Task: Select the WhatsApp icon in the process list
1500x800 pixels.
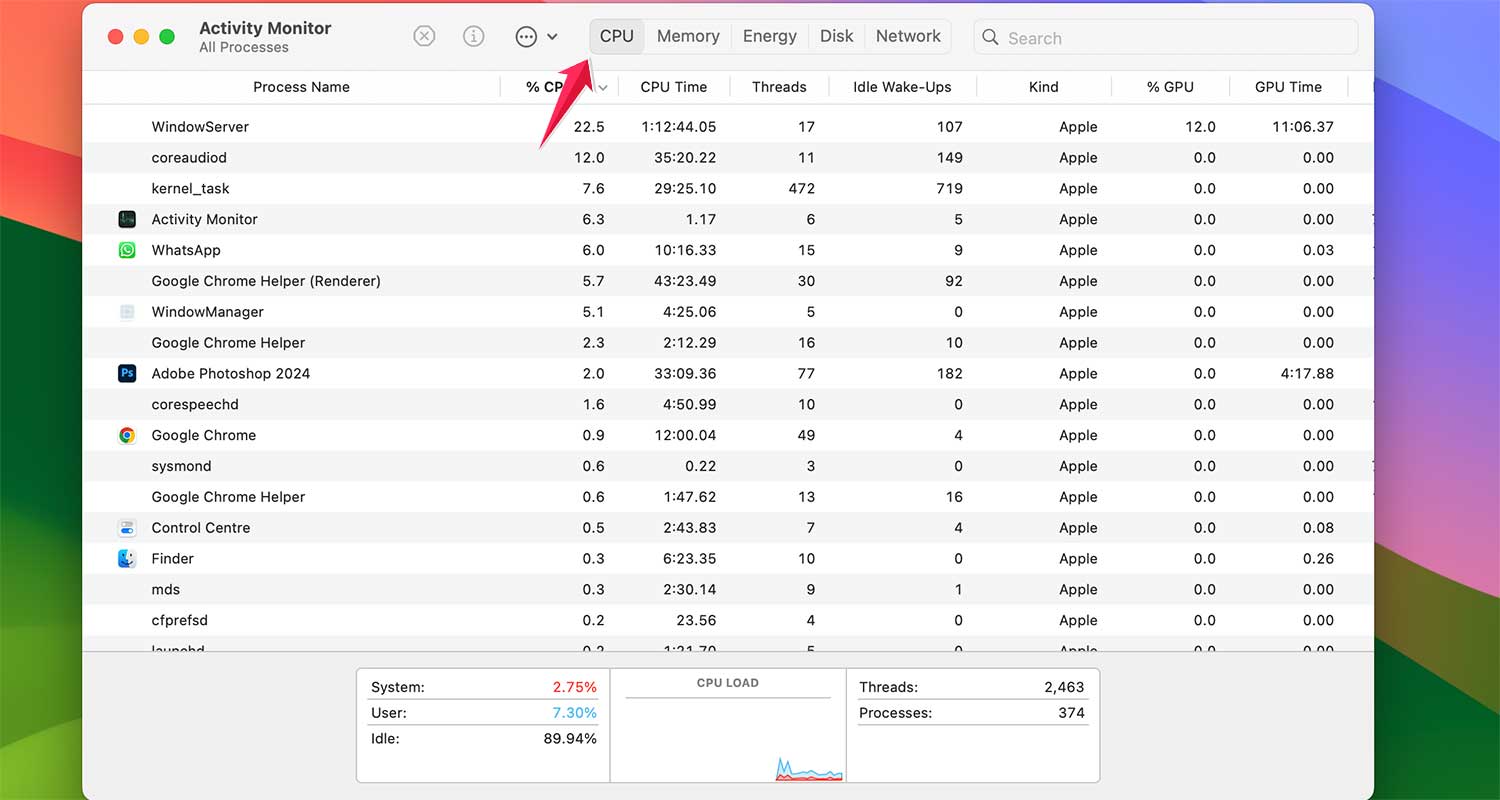Action: (126, 250)
